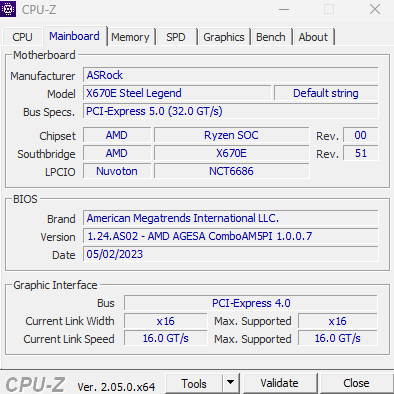
Task: Go to the SPD tab
Action: [x=176, y=37]
